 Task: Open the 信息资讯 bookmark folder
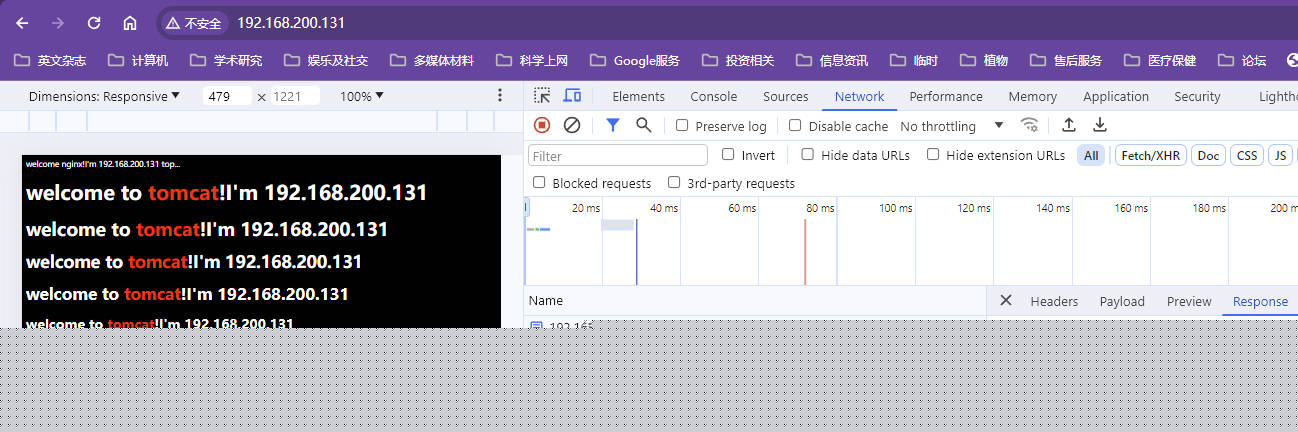(832, 61)
